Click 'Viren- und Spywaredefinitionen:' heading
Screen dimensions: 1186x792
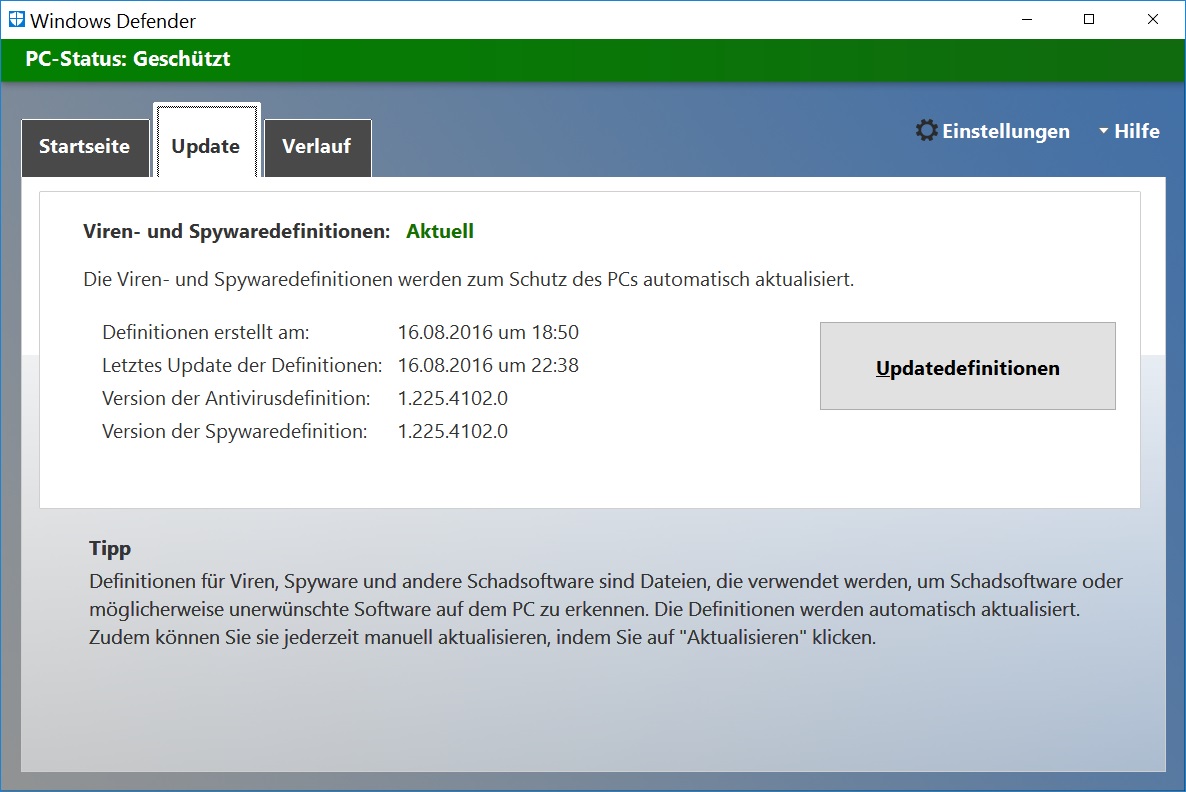[237, 231]
